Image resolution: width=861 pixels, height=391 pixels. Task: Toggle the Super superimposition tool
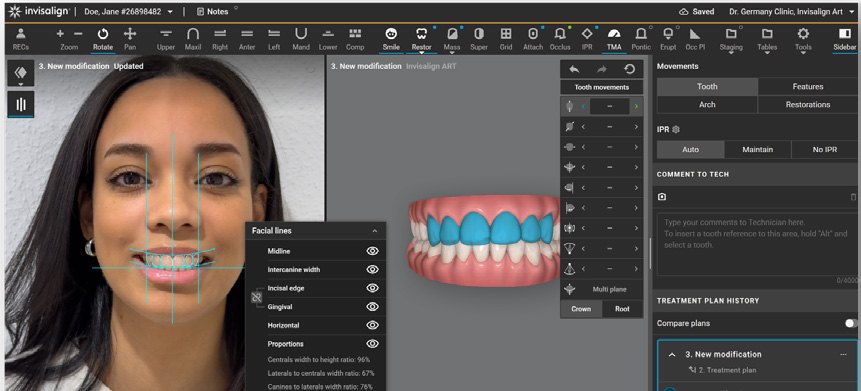coord(479,39)
